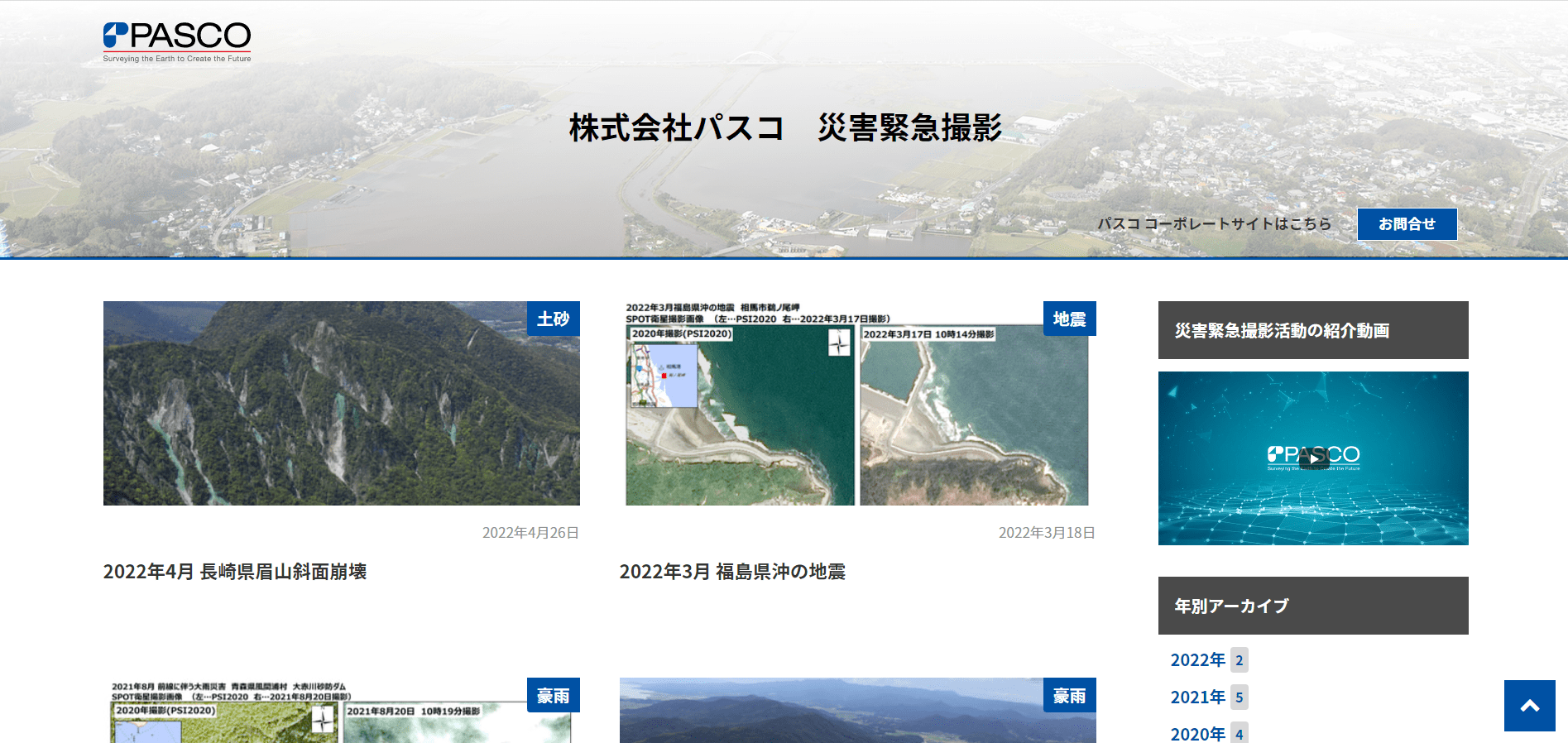Open the 2022年4月 長崎県眉山斜面崩壊 article title

coord(235,572)
